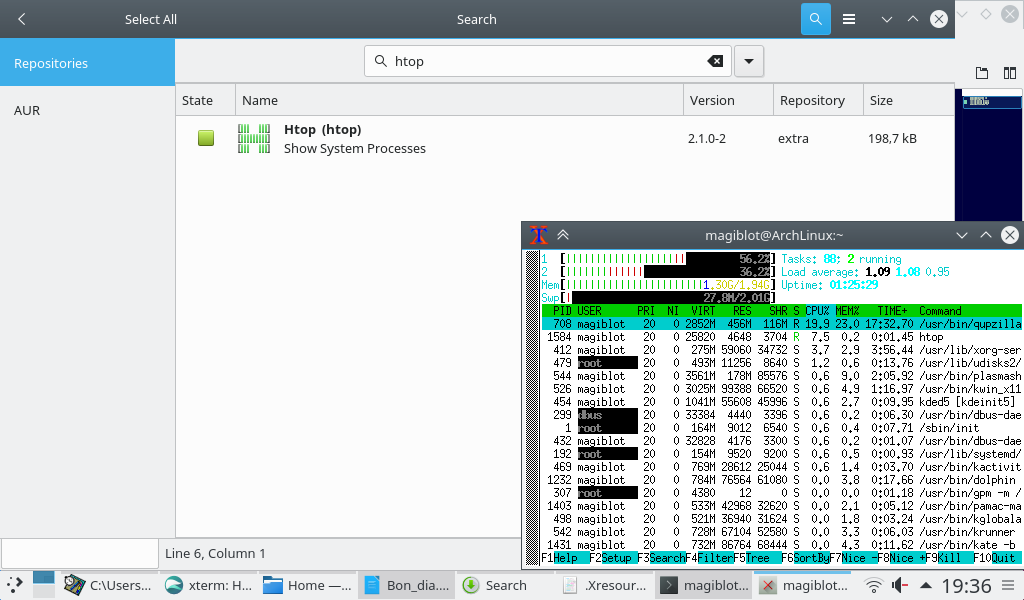Sort packages by Name column

tap(459, 101)
